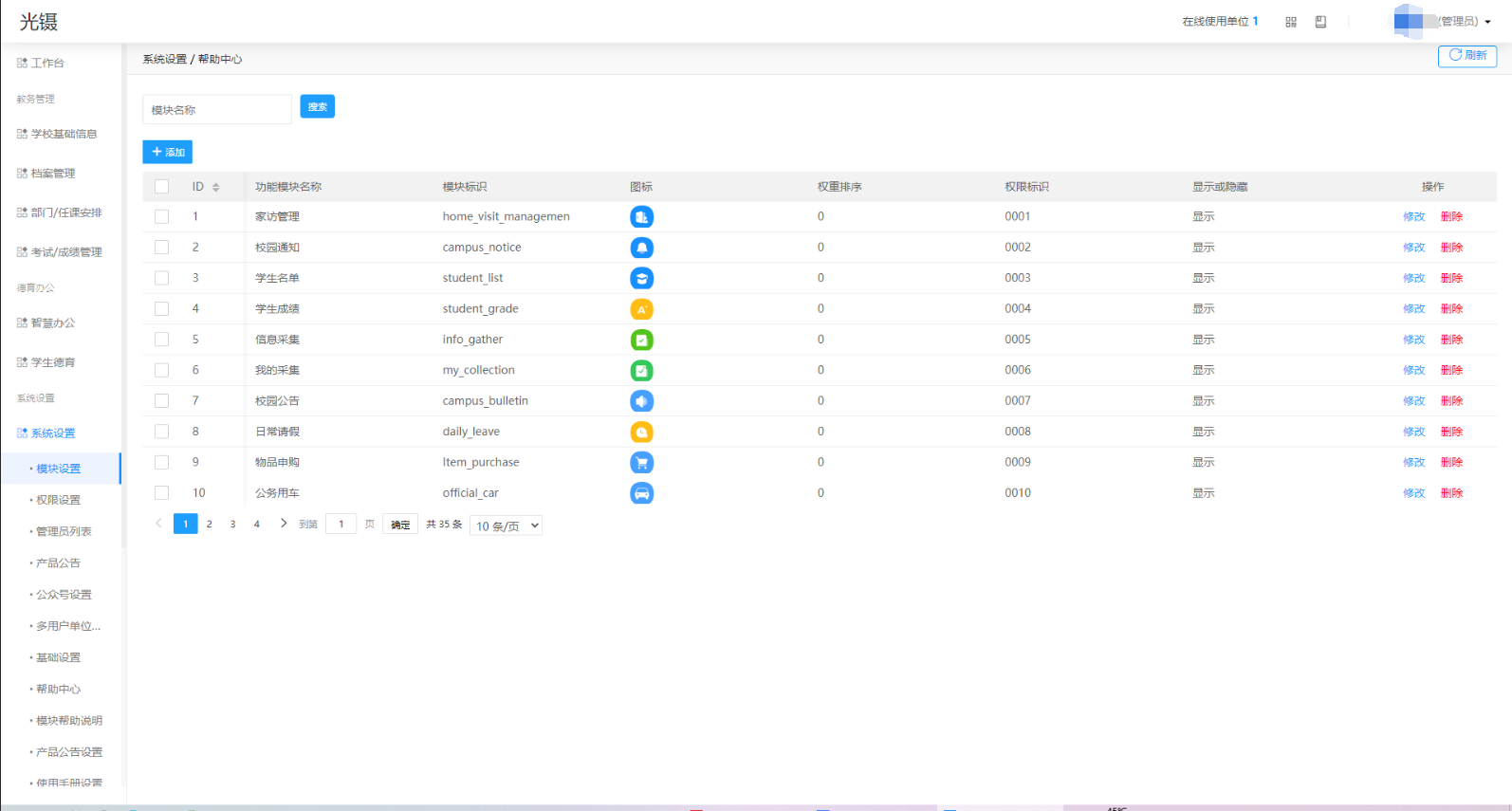Click 删除 for the 校园通知 row
This screenshot has width=1512, height=811.
[x=1452, y=248]
